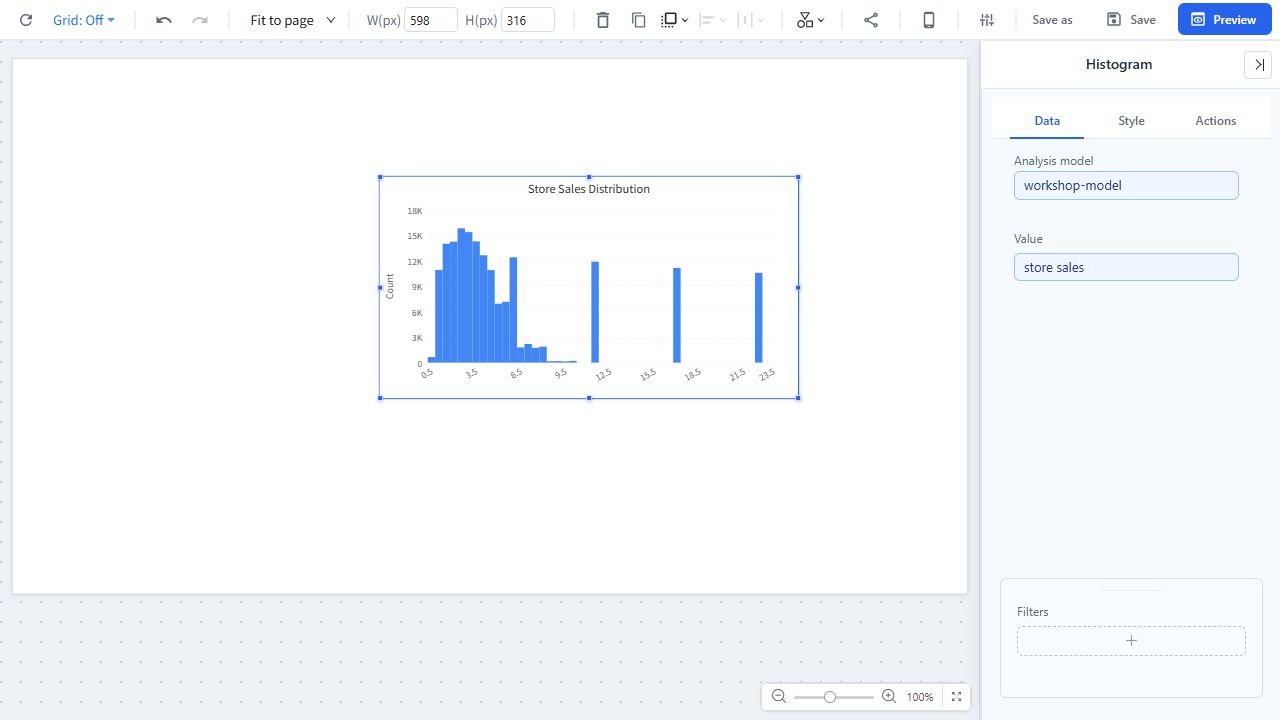Click the refresh icon in toolbar
The width and height of the screenshot is (1280, 720).
pyautogui.click(x=26, y=20)
